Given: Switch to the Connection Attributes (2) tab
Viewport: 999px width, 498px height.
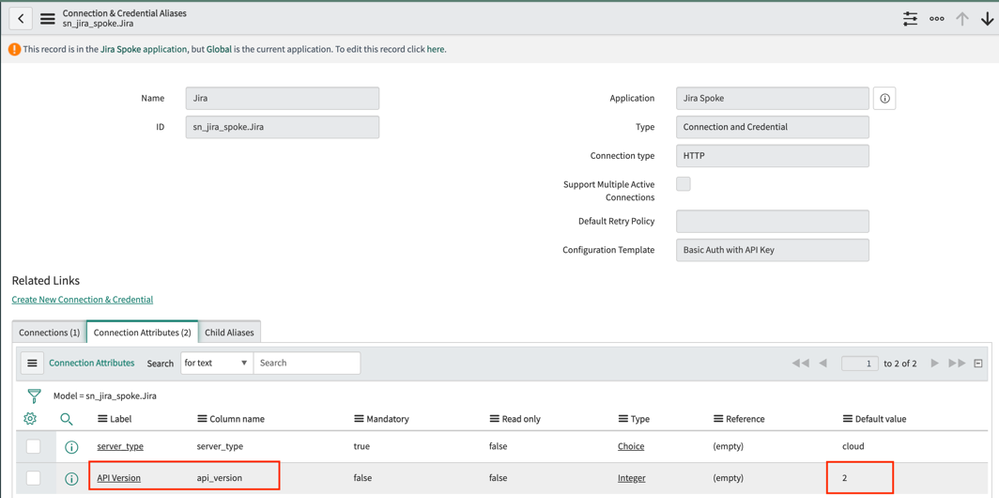Looking at the screenshot, I should 142,332.
